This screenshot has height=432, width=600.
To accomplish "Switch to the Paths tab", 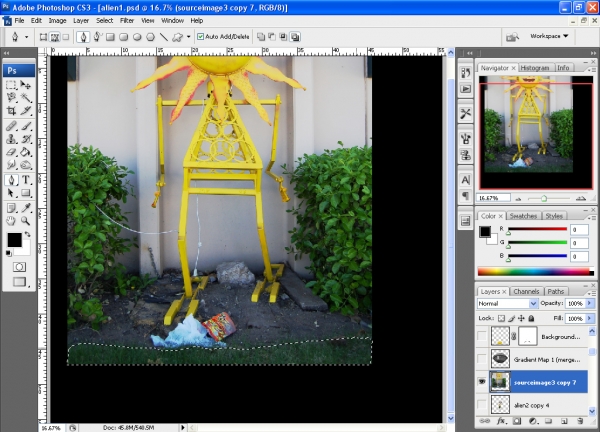I will point(555,292).
